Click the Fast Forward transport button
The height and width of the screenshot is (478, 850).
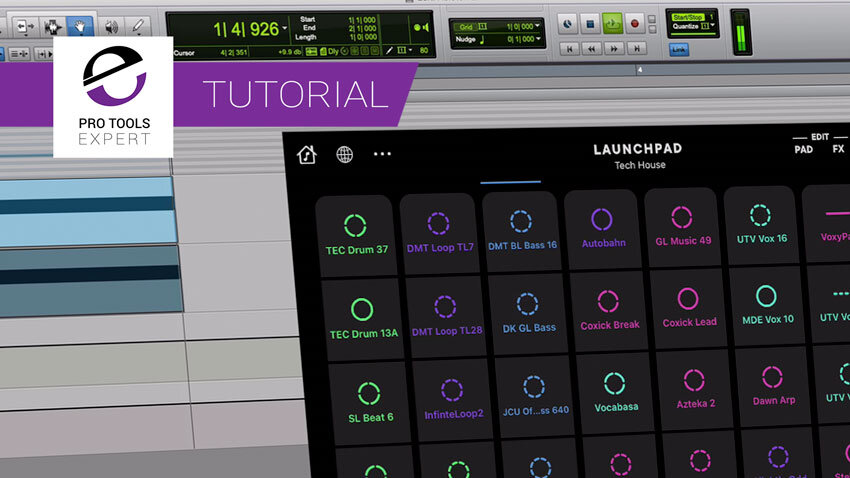pos(614,49)
